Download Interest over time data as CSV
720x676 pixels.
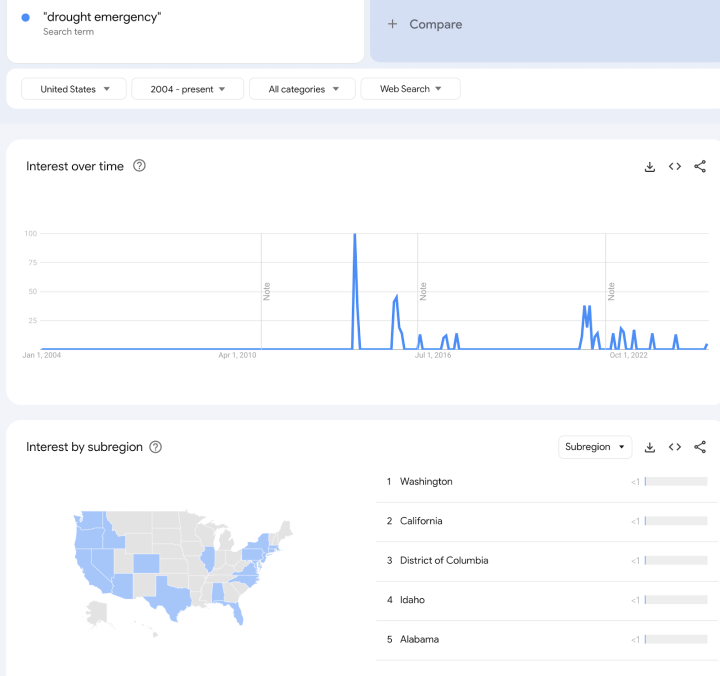pos(649,167)
